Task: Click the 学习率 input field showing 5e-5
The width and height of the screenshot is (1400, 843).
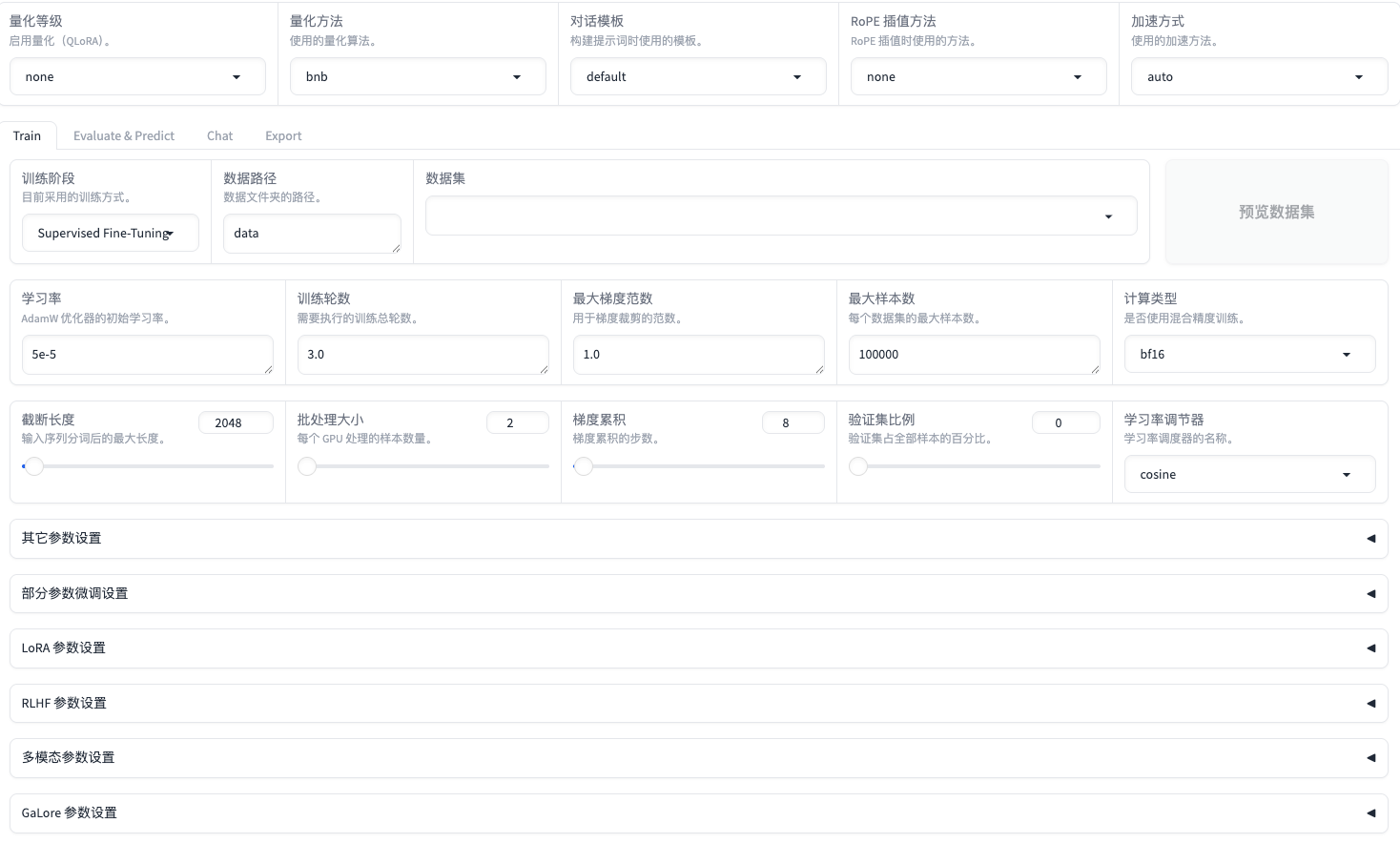Action: [x=147, y=354]
